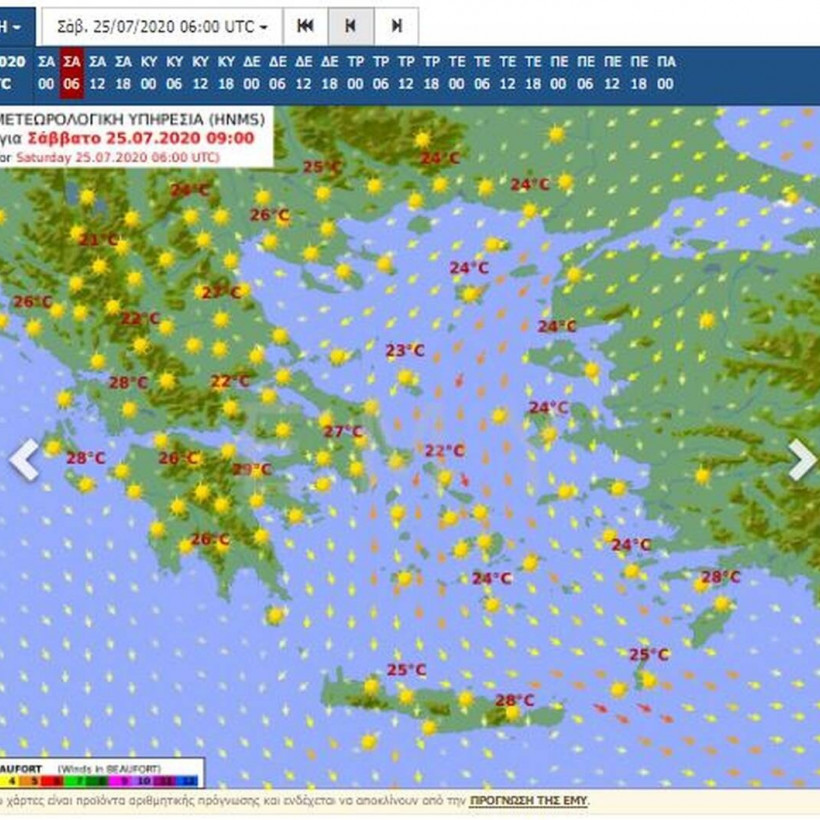Image resolution: width=820 pixels, height=820 pixels.
Task: Click the 21°C temperature label
Action: coord(98,240)
